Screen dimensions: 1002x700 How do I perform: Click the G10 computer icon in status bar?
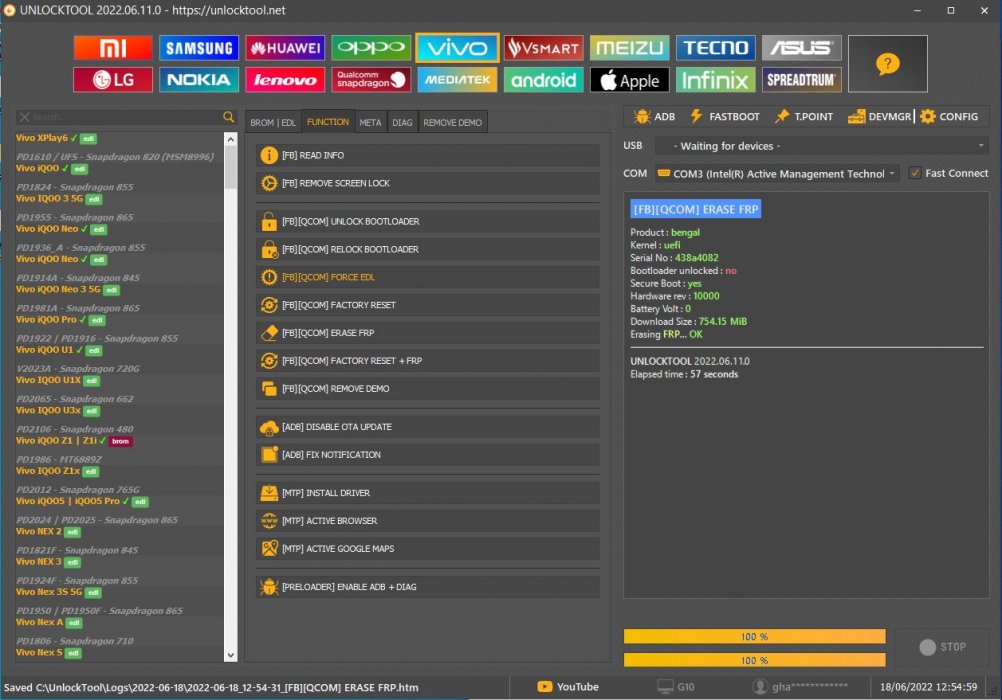[665, 687]
